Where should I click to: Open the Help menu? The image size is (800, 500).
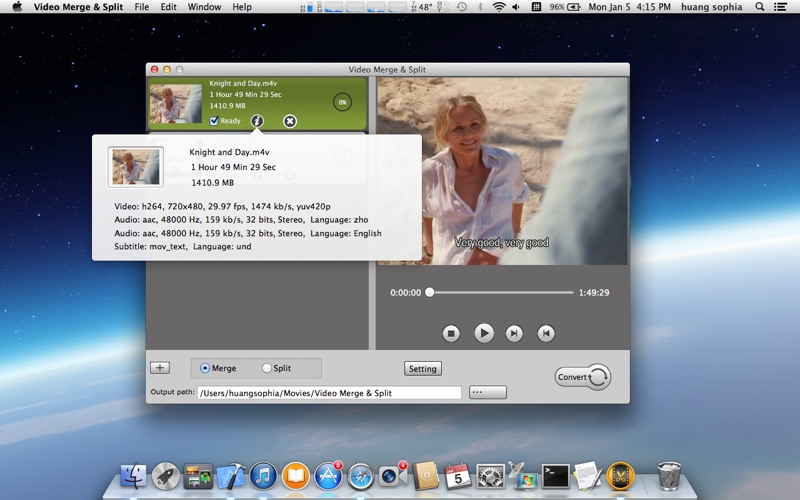pos(242,7)
